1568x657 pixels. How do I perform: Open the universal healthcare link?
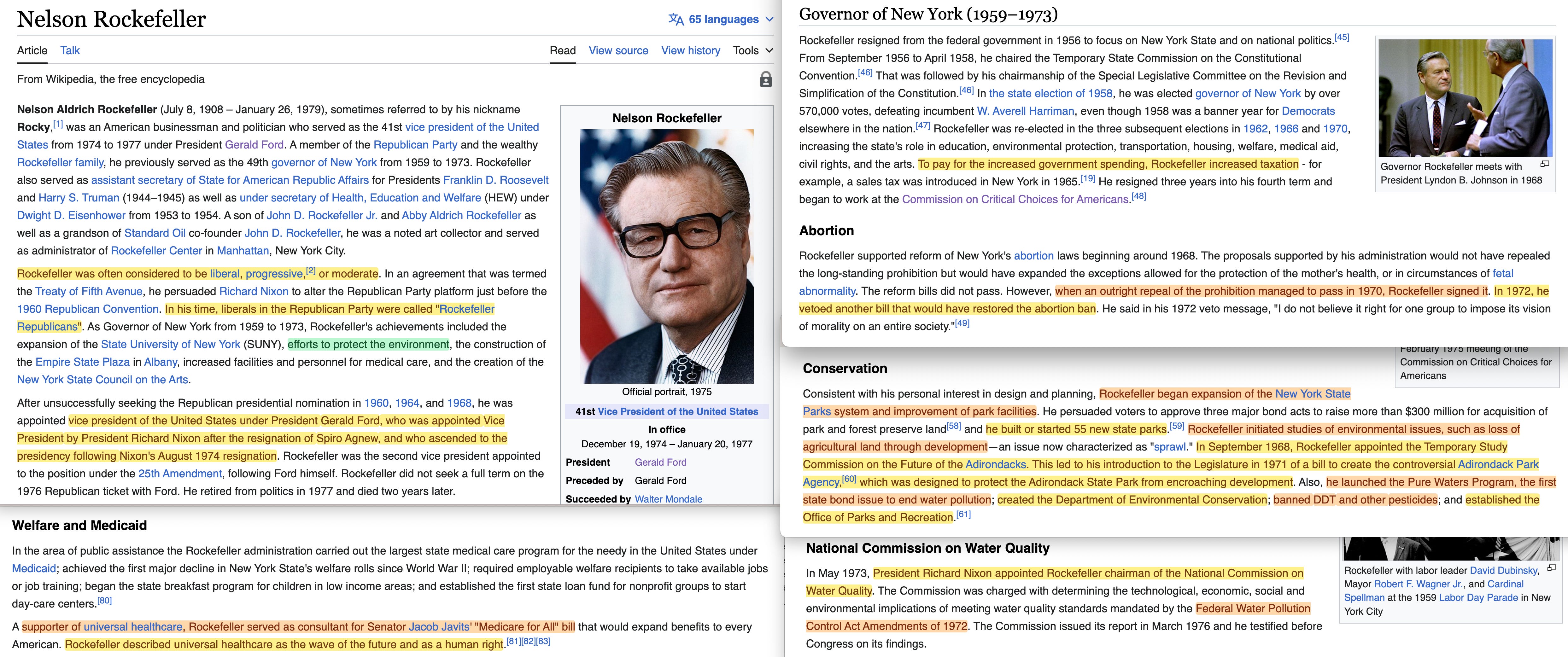click(x=133, y=627)
